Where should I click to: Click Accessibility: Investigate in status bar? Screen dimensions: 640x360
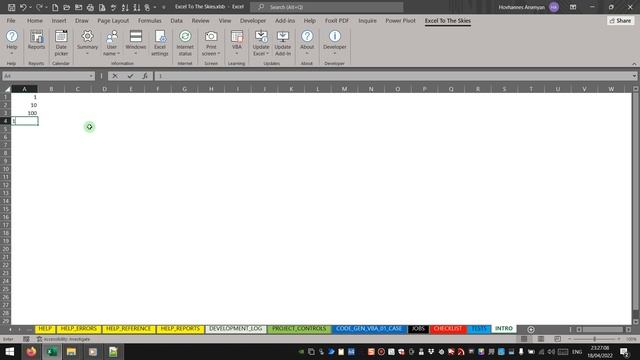[x=64, y=339]
